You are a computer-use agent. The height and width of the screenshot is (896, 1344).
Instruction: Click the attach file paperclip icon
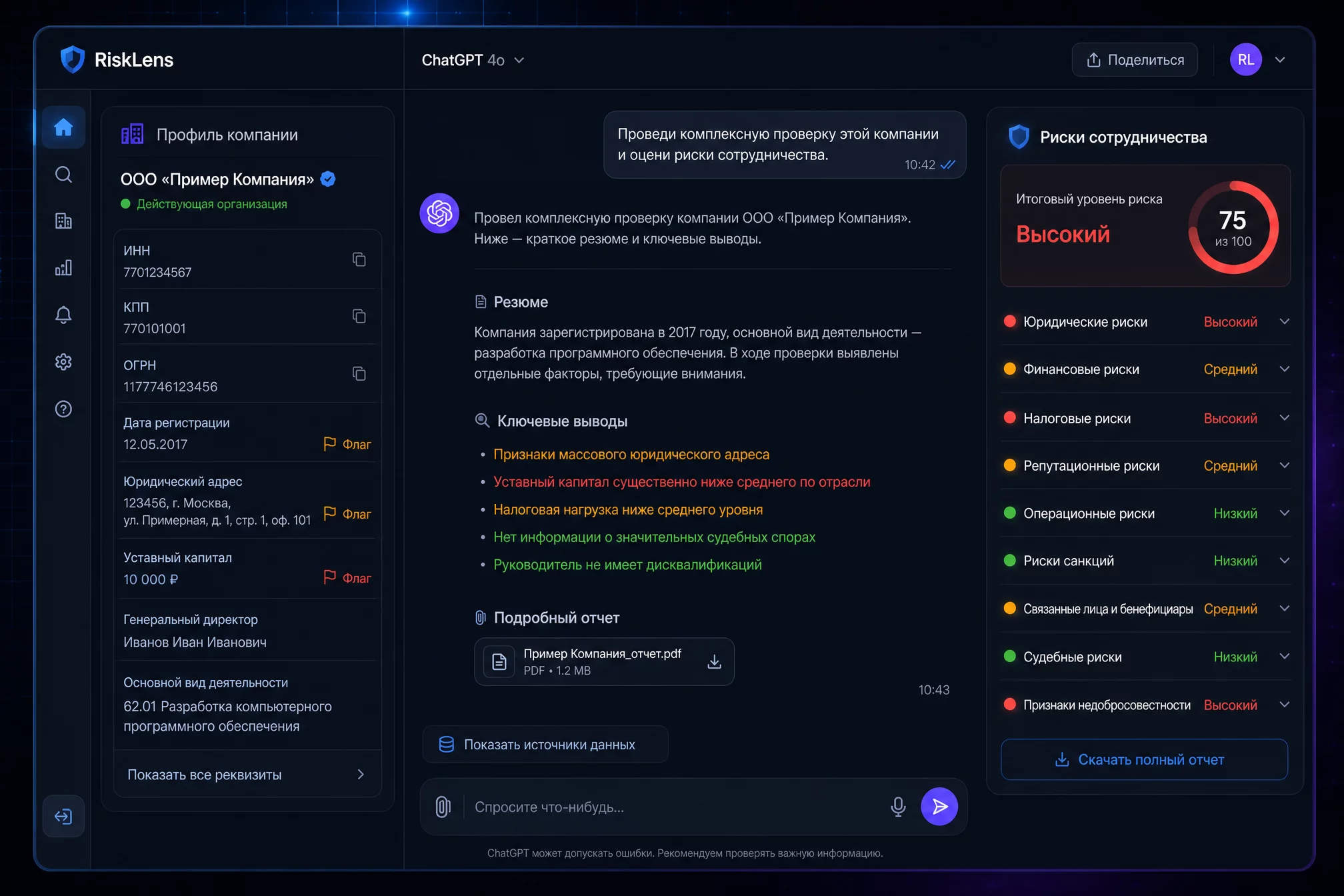click(443, 807)
